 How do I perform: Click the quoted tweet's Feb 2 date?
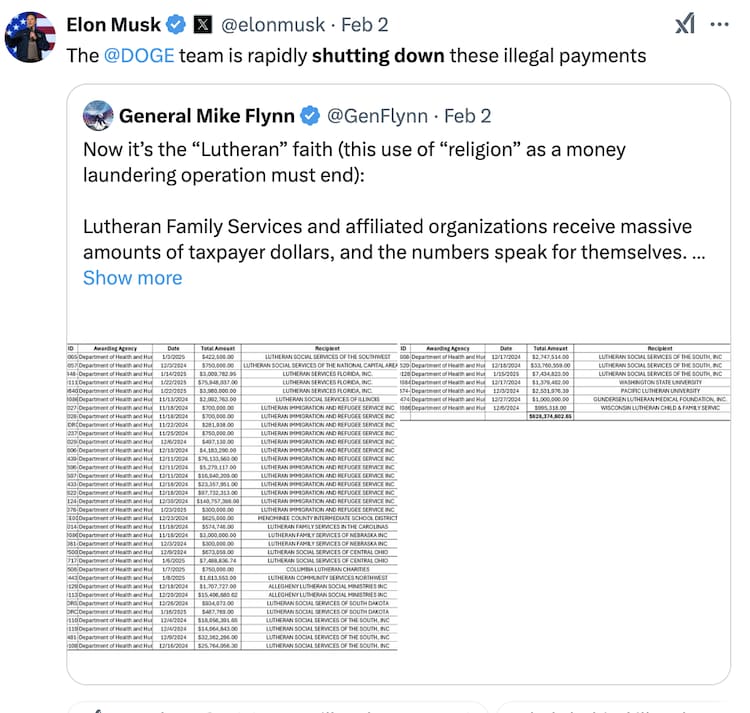(467, 116)
